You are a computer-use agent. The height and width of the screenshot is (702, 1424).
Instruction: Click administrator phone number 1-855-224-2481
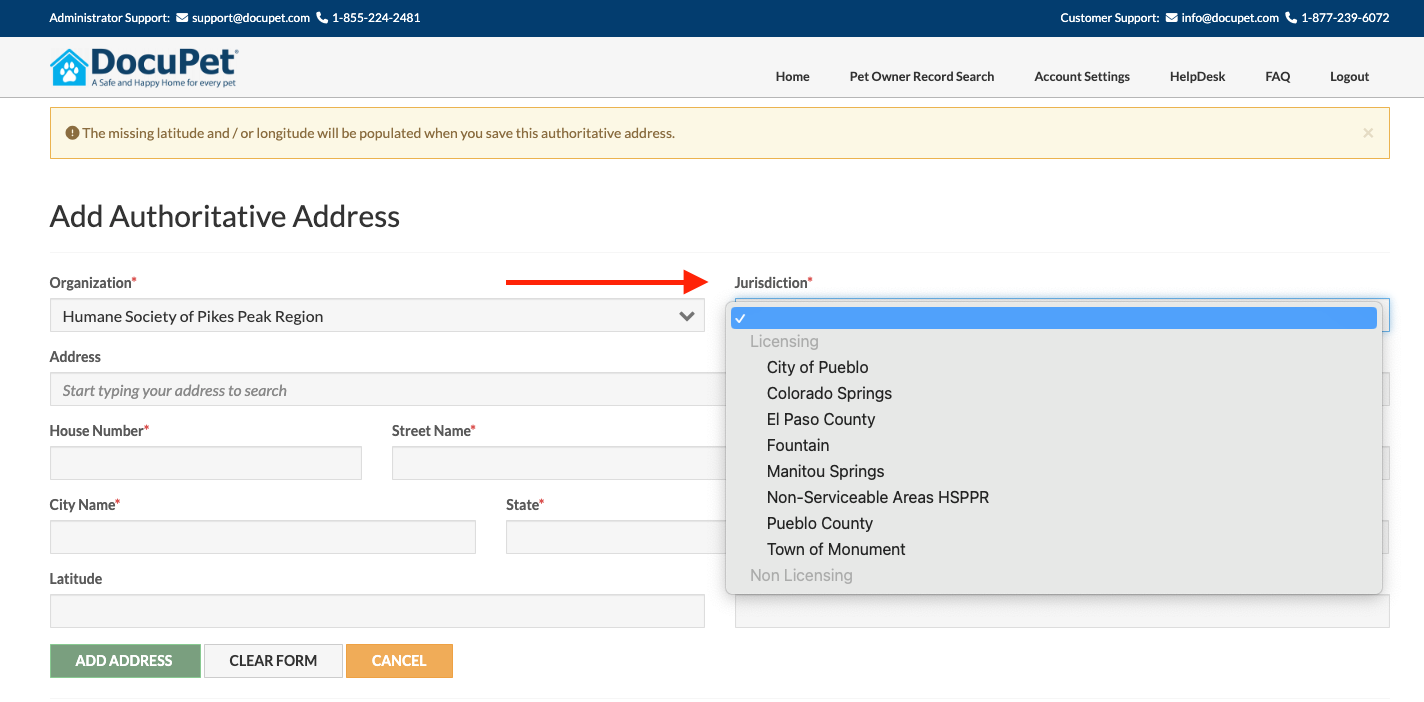click(x=376, y=18)
